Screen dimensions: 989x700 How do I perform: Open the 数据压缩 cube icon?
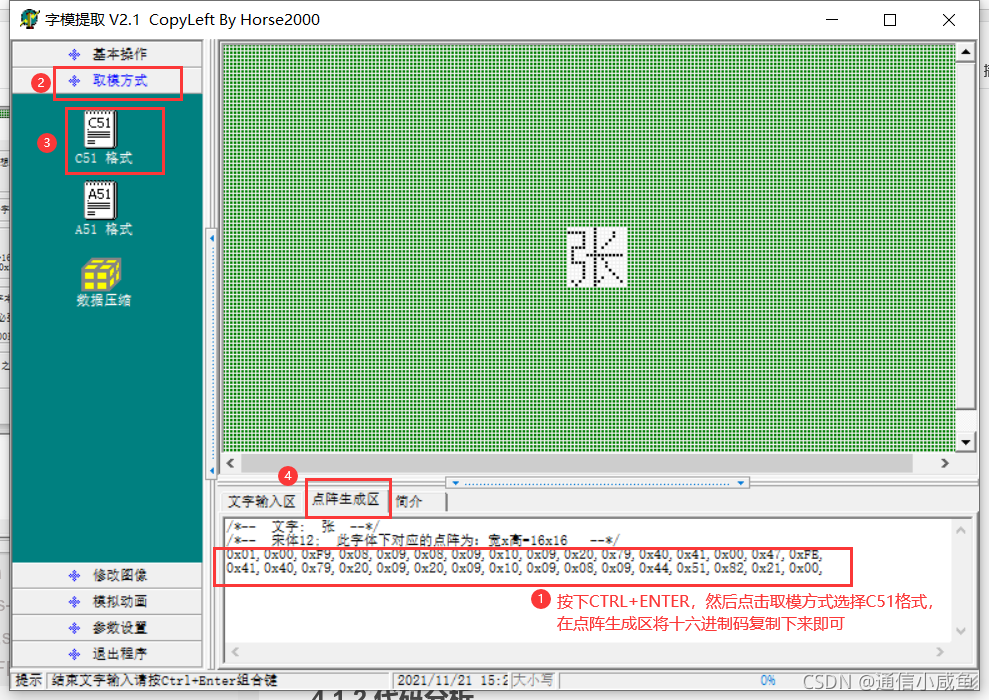[101, 274]
